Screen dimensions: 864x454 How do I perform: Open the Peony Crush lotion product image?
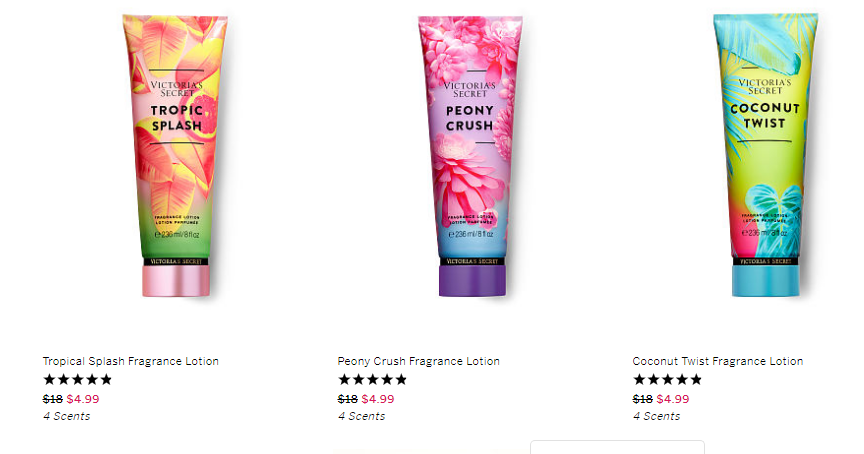point(471,156)
